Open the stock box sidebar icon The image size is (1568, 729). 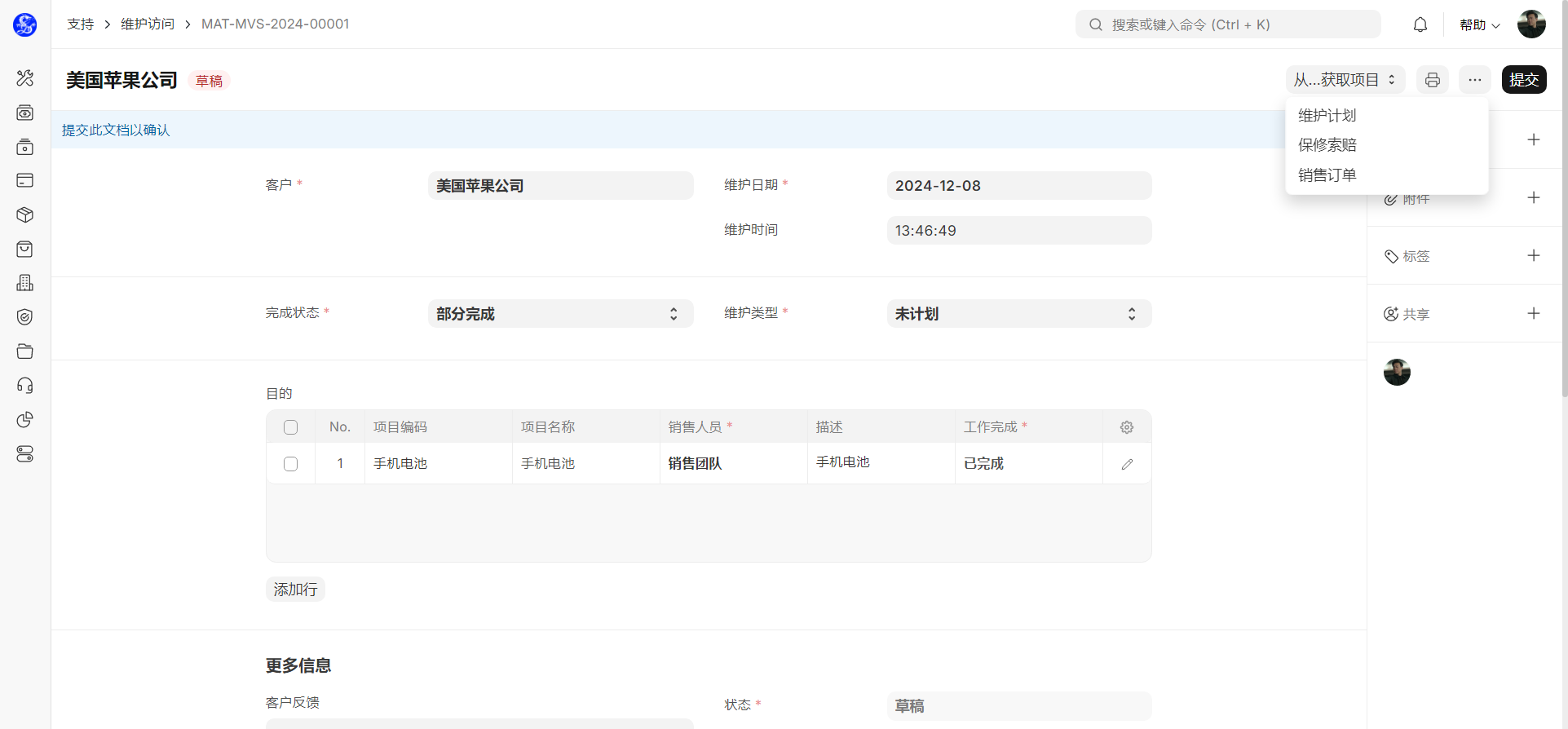click(25, 215)
